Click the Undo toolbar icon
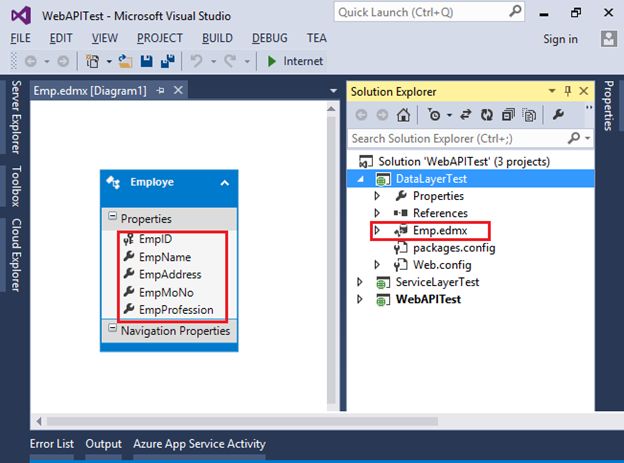Image resolution: width=624 pixels, height=463 pixels. pyautogui.click(x=196, y=61)
